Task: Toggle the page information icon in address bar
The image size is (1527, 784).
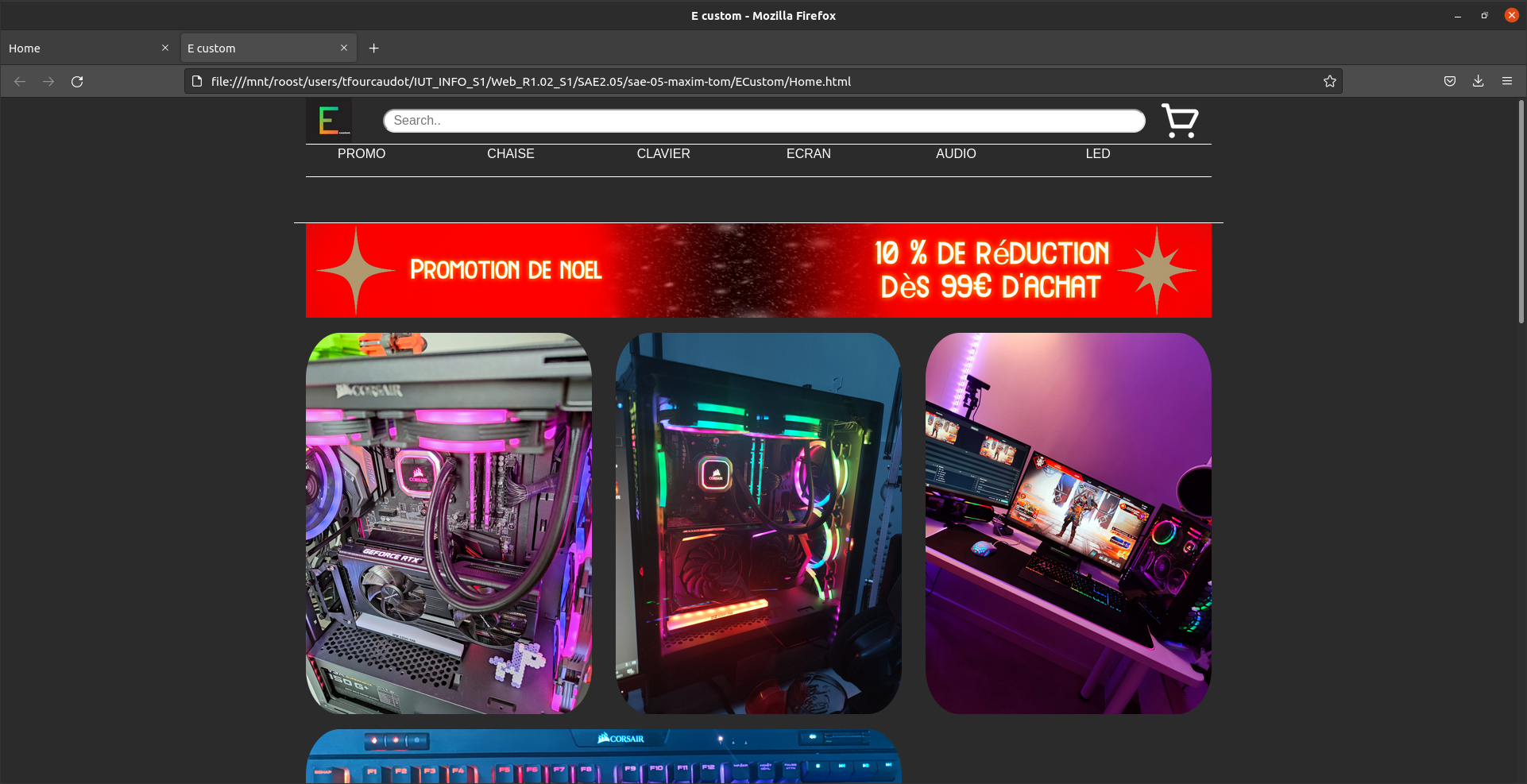Action: 196,80
